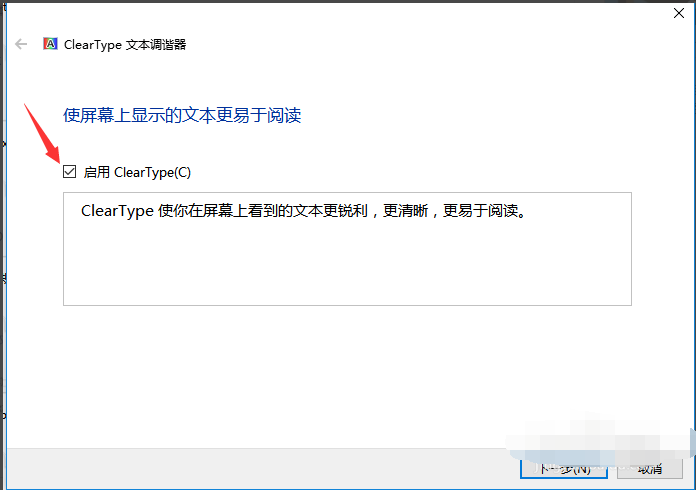The height and width of the screenshot is (490, 696).
Task: Click blank space right of the checkbox label
Action: [x=400, y=172]
